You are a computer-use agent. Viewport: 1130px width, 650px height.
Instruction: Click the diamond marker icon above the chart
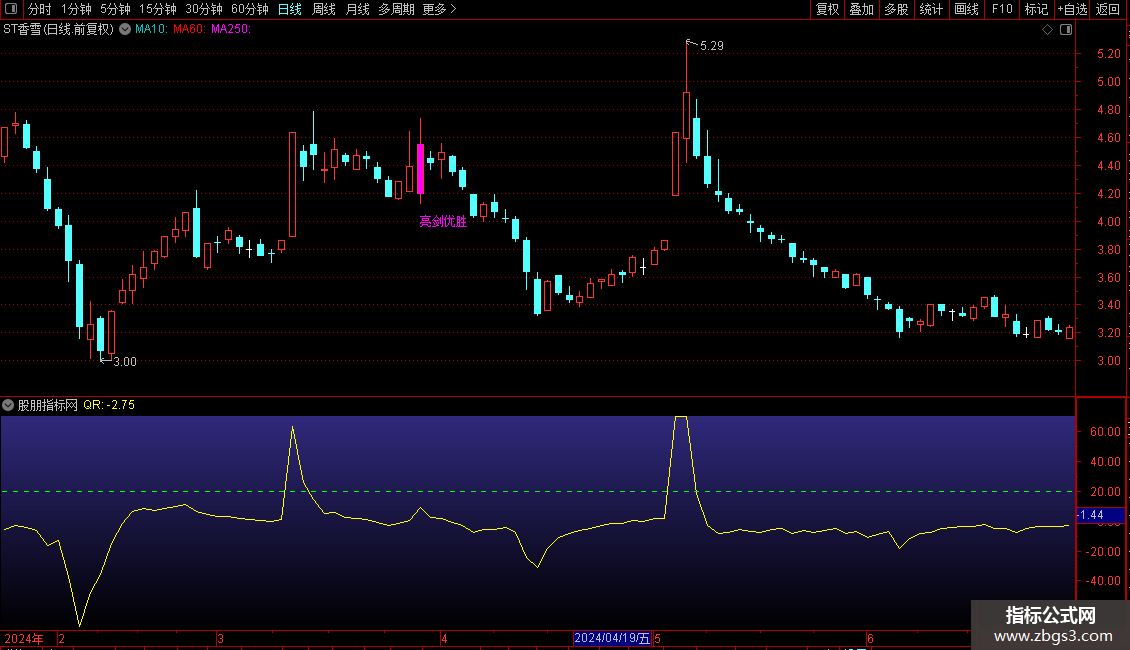click(x=1047, y=30)
